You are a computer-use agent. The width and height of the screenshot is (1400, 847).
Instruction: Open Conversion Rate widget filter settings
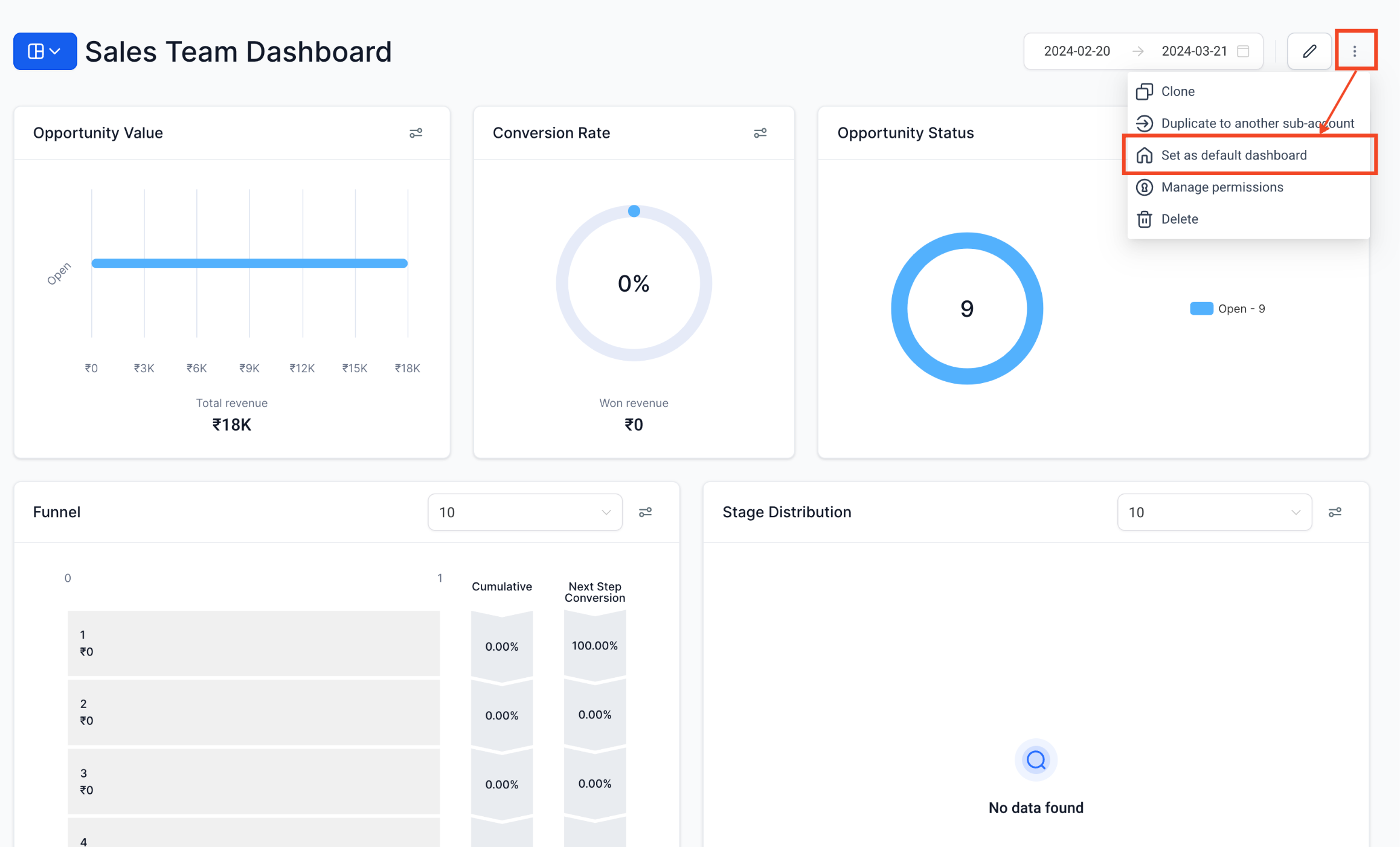tap(760, 133)
